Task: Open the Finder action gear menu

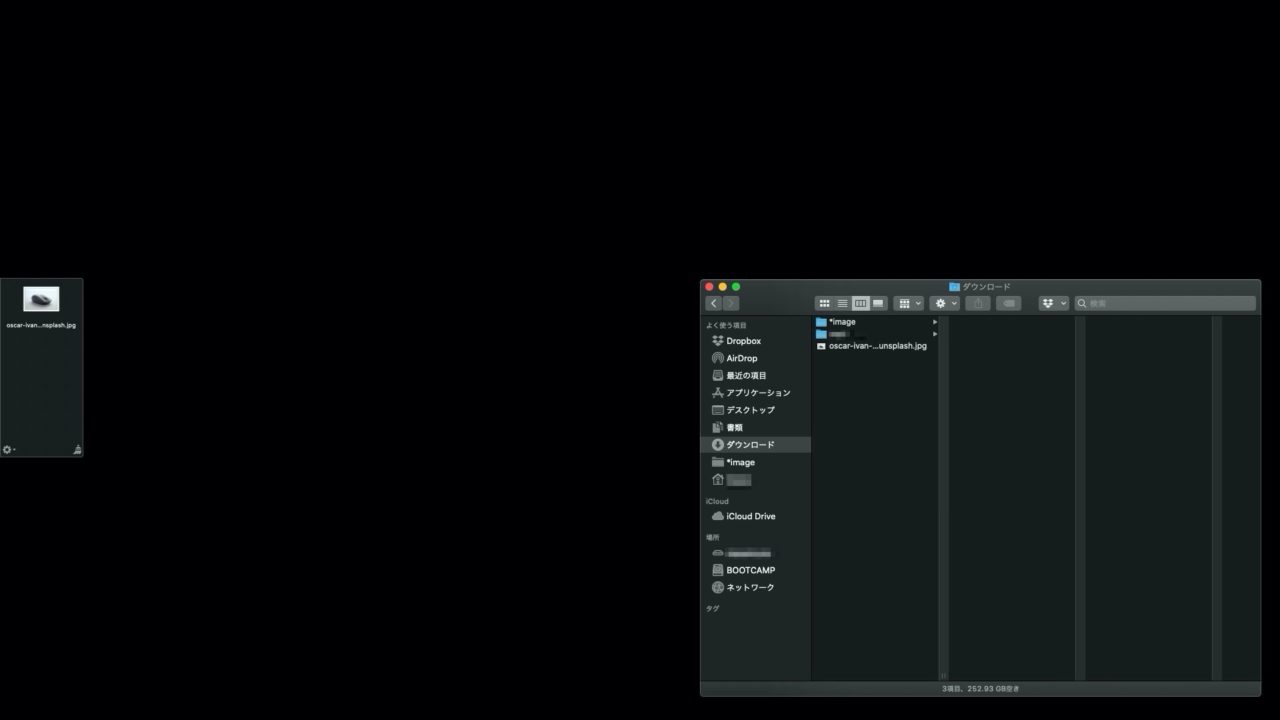Action: [x=944, y=303]
